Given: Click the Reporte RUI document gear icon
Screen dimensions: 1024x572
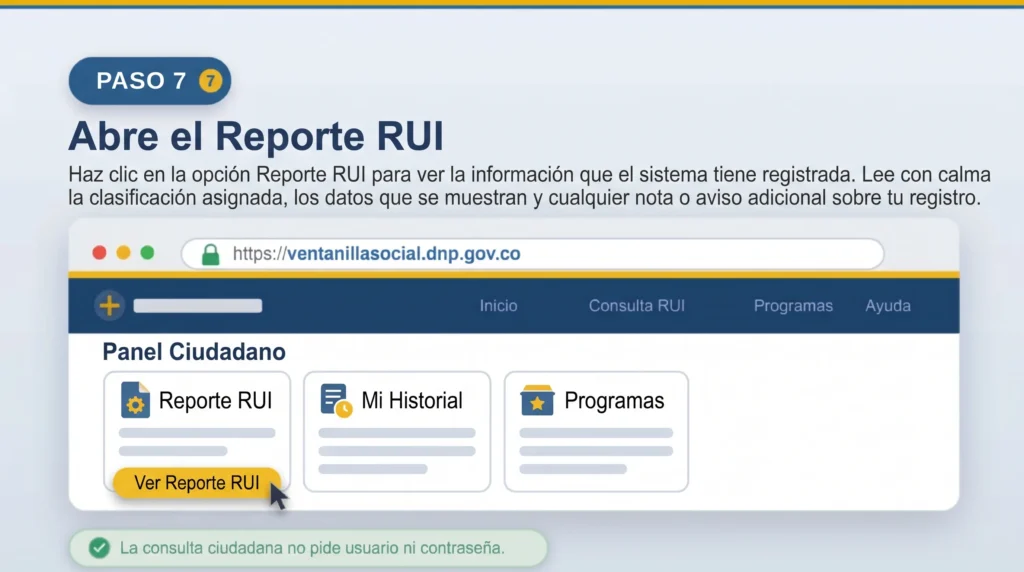Looking at the screenshot, I should click(x=135, y=400).
